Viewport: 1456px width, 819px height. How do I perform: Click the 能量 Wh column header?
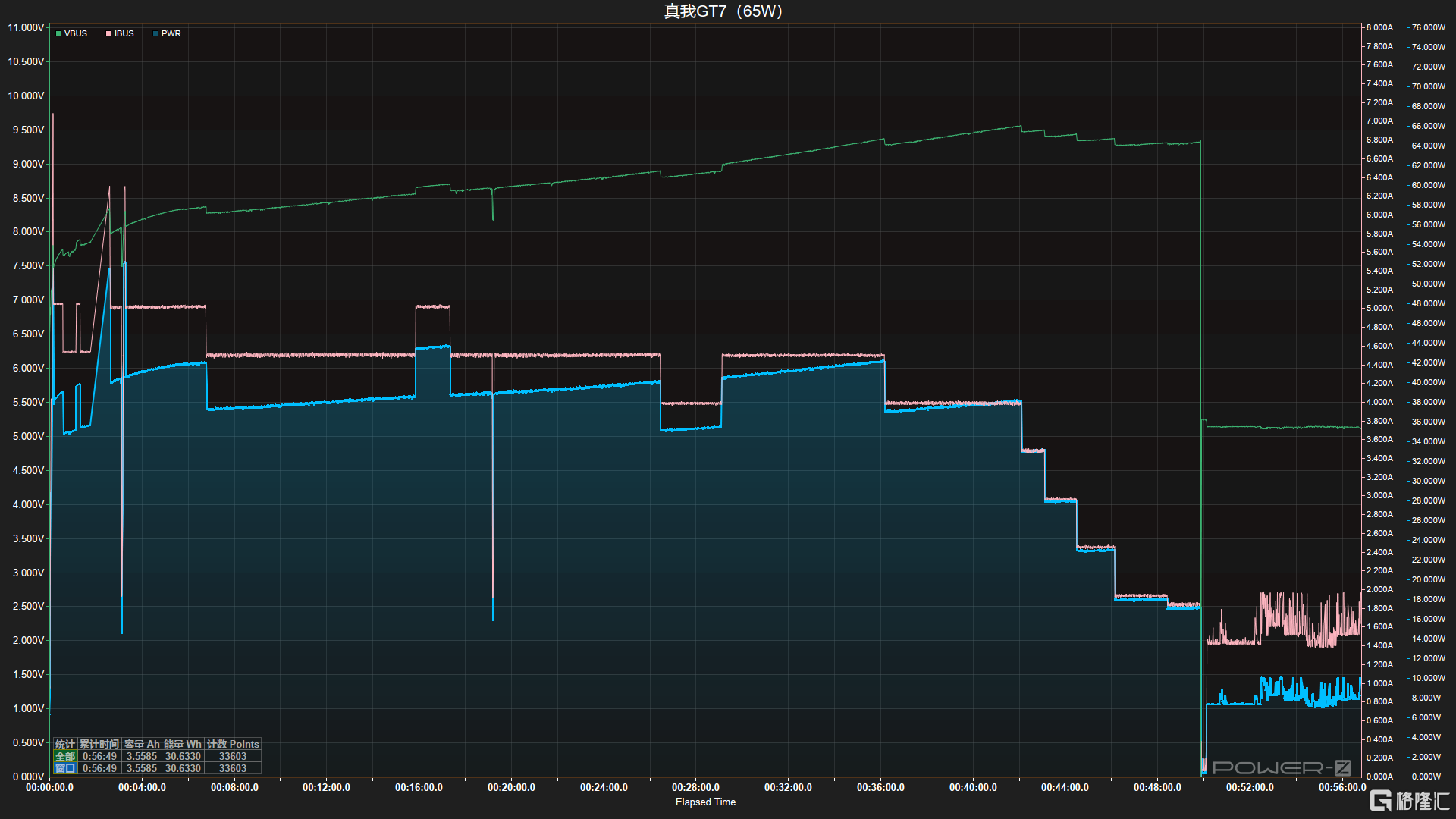pos(183,745)
